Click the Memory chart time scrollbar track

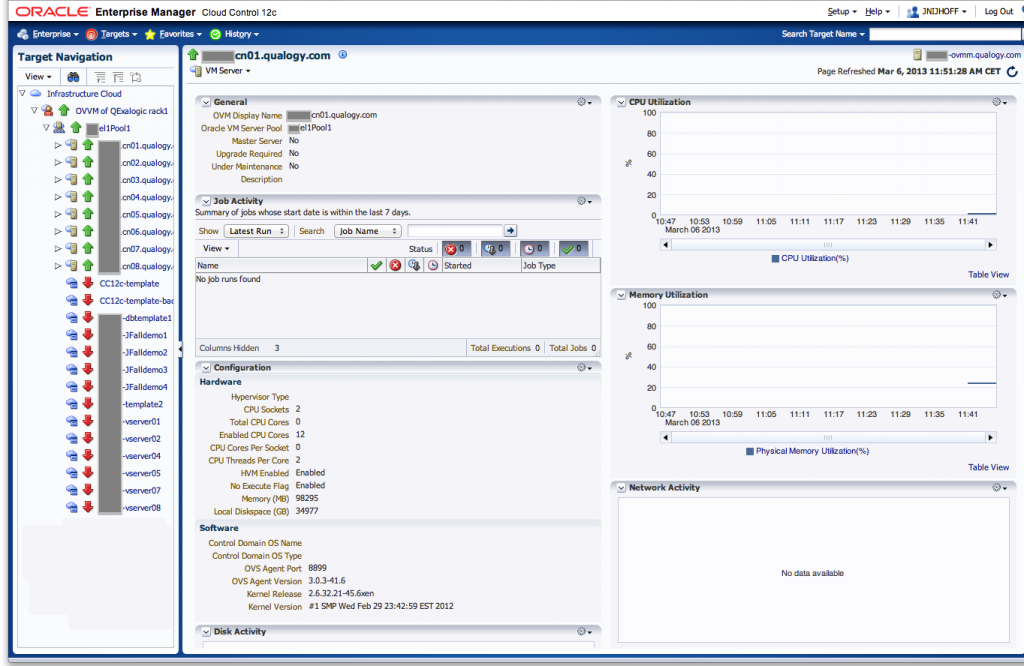coord(827,437)
